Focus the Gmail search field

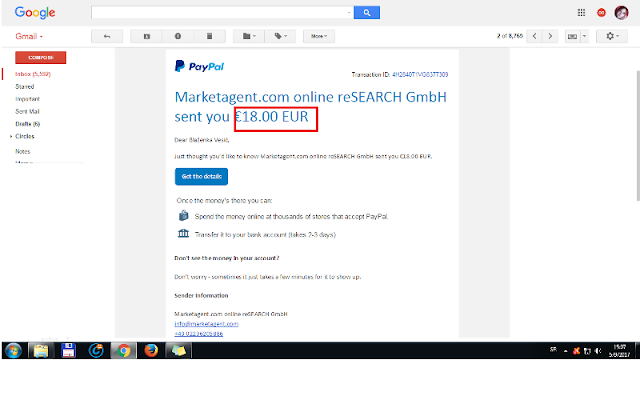220,13
